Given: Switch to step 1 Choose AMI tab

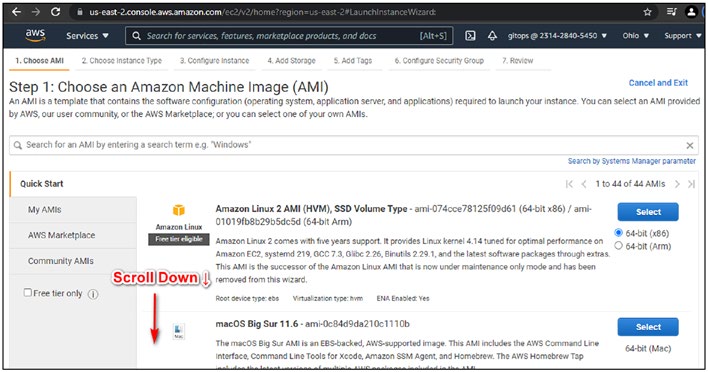Looking at the screenshot, I should click(x=39, y=60).
